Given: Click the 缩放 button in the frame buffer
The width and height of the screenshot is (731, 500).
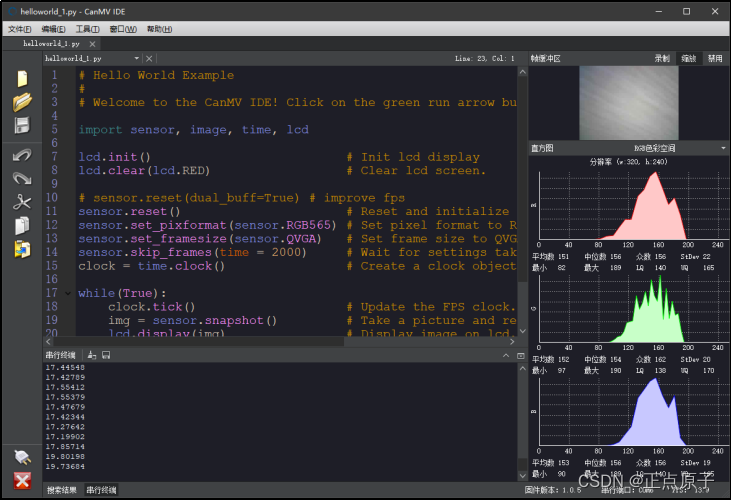Looking at the screenshot, I should [x=689, y=58].
